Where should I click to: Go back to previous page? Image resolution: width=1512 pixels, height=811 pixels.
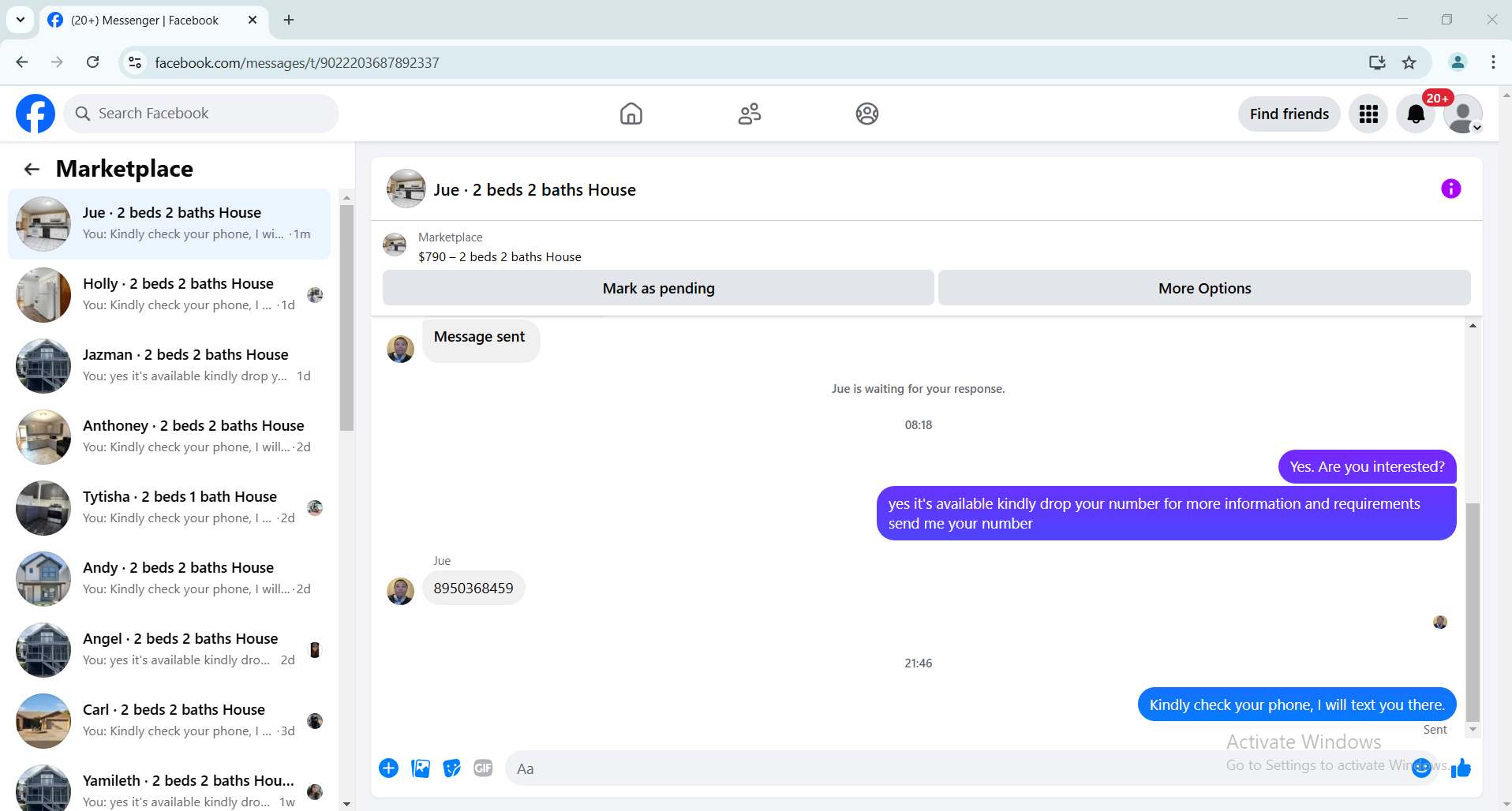click(22, 62)
